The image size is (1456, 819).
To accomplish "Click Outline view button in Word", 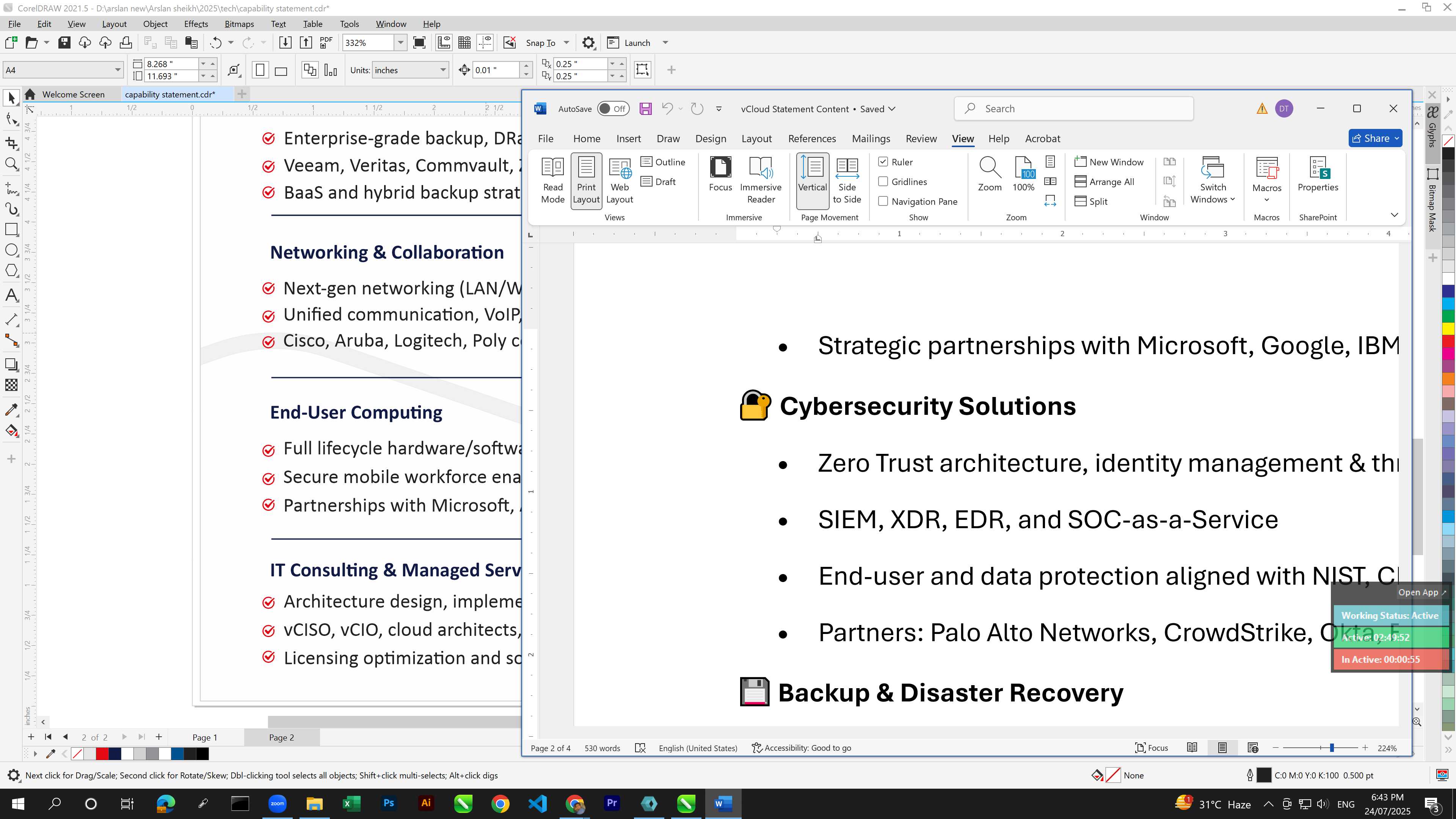I will click(663, 162).
